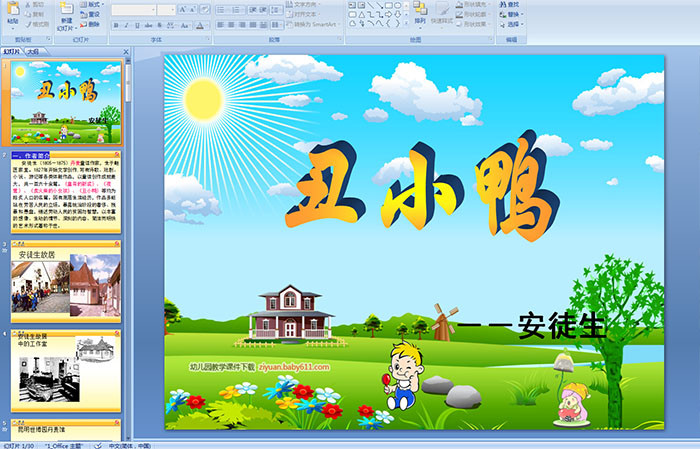Screen dimensions: 700x449
Task: Select the Format Painter brush
Action: coord(37,24)
